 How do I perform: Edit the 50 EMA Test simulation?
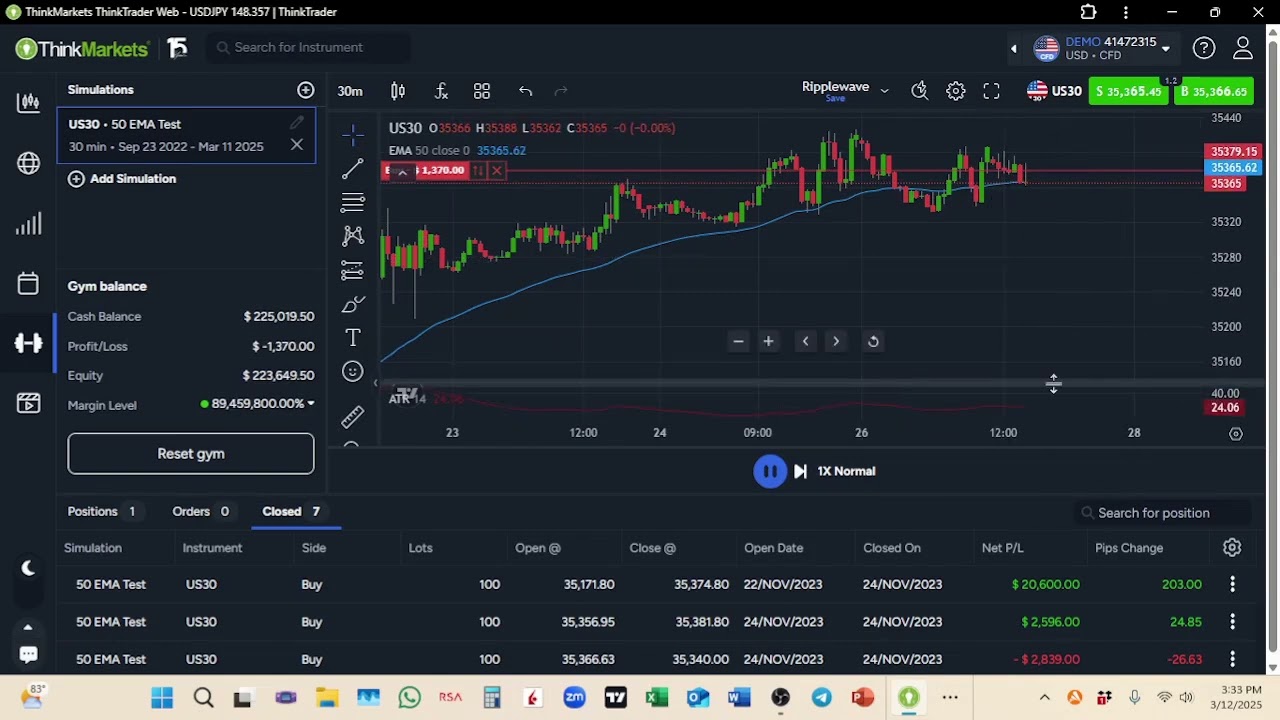(x=297, y=123)
